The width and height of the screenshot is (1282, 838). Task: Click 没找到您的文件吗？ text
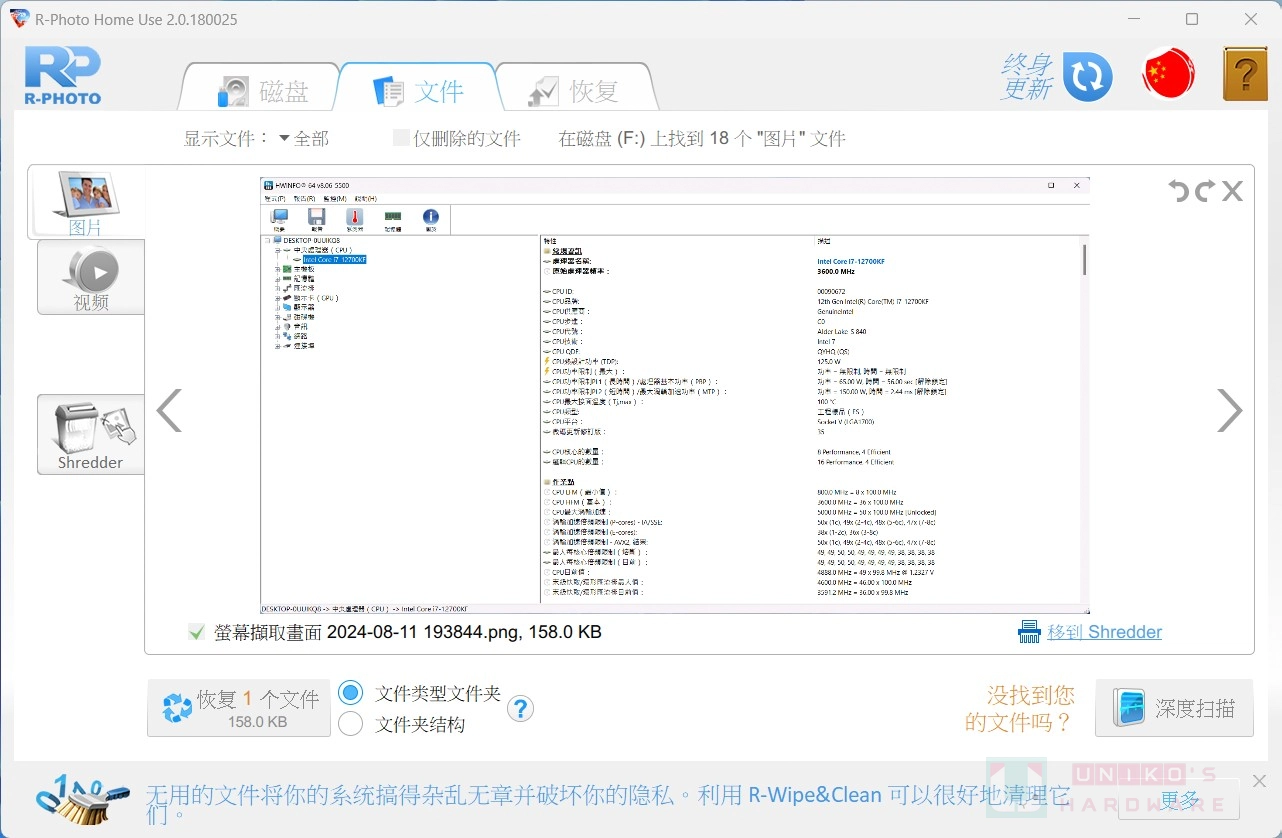tap(1019, 708)
